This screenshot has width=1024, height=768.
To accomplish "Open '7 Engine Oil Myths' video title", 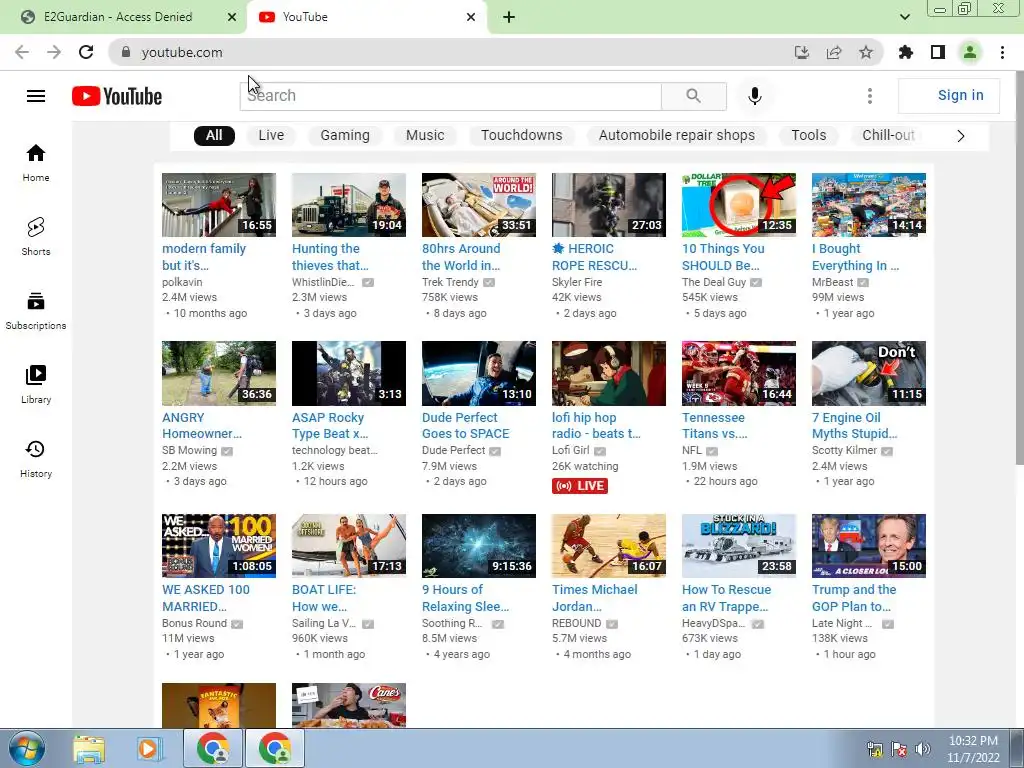I will (854, 425).
